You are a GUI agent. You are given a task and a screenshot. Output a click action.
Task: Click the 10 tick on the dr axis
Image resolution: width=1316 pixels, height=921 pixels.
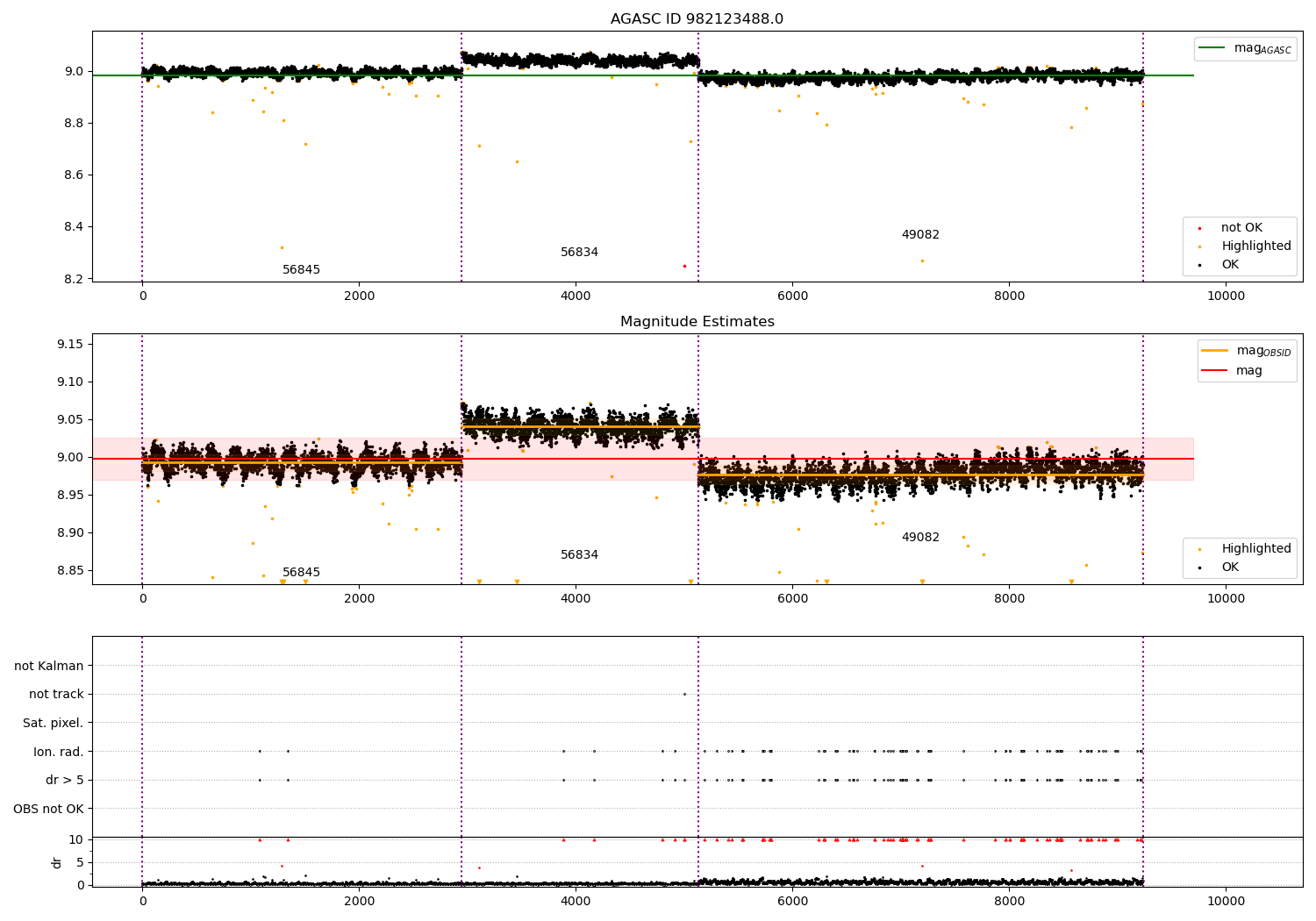click(x=76, y=840)
